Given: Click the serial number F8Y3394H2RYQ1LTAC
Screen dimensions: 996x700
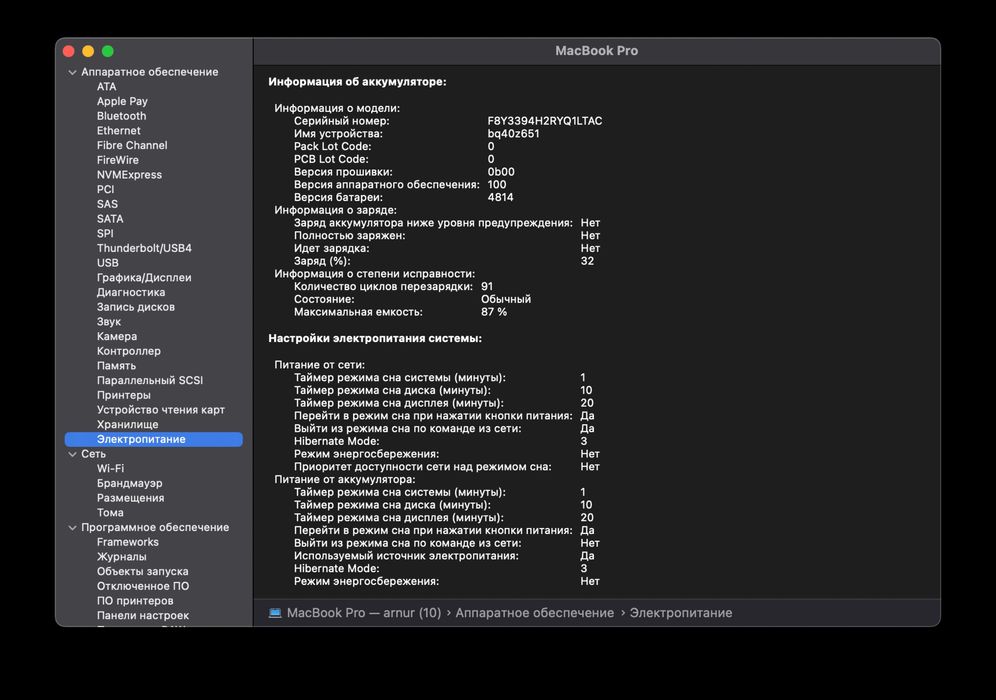Looking at the screenshot, I should [x=544, y=121].
